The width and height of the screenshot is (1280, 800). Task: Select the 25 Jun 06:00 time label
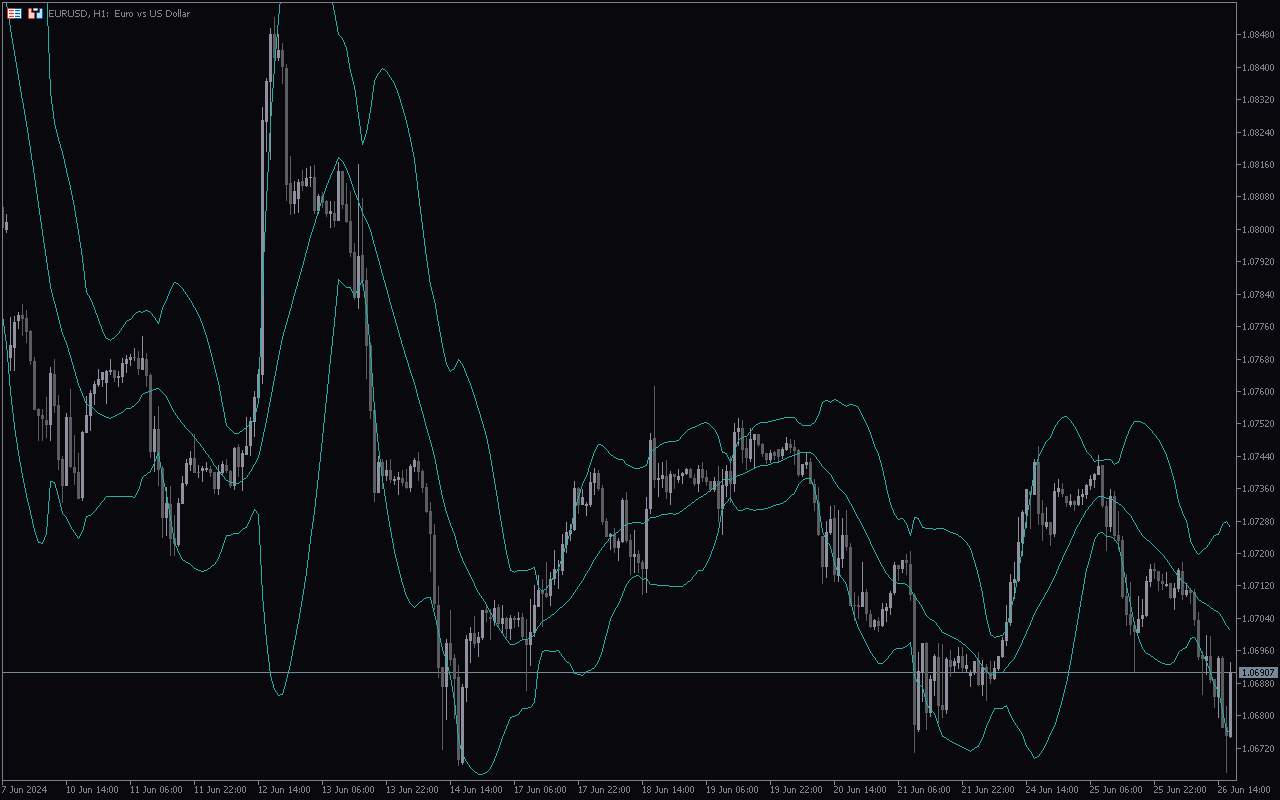click(x=1116, y=790)
